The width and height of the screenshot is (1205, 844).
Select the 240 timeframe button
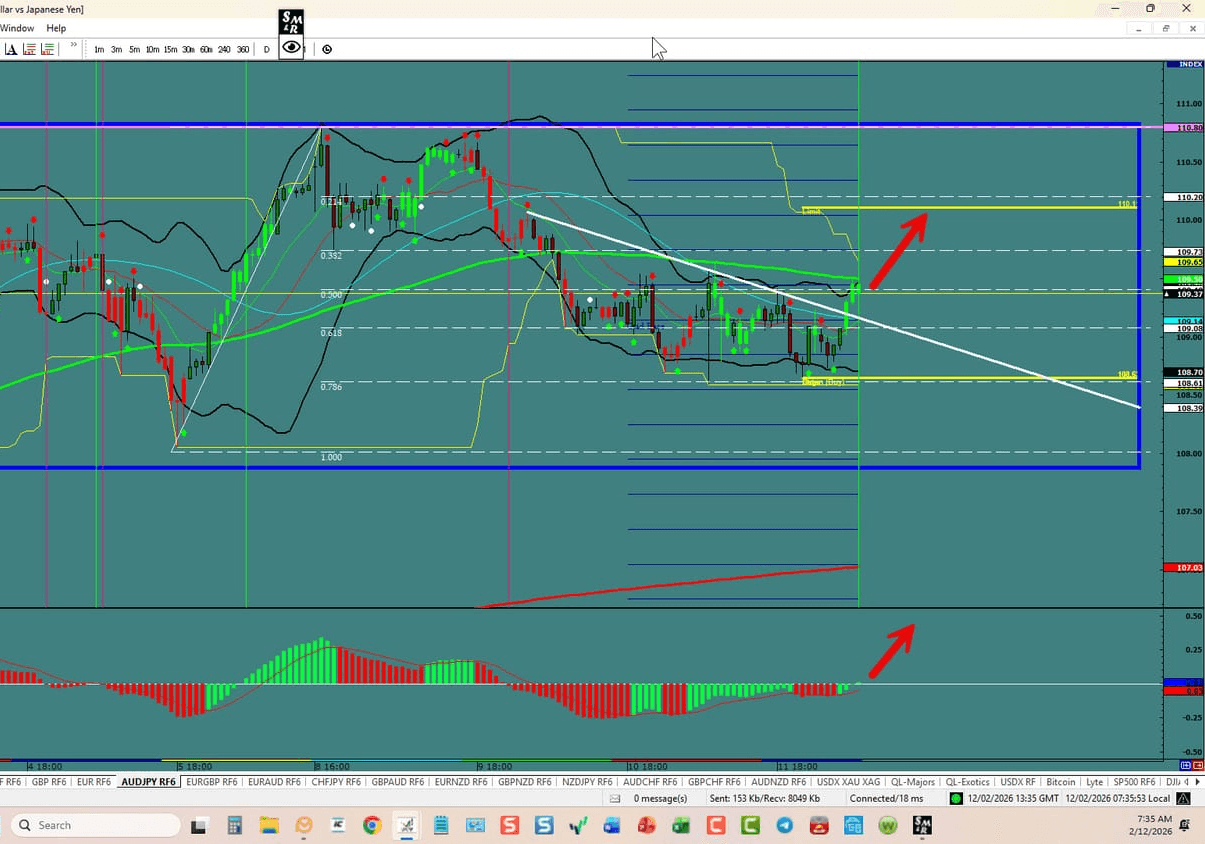[224, 48]
